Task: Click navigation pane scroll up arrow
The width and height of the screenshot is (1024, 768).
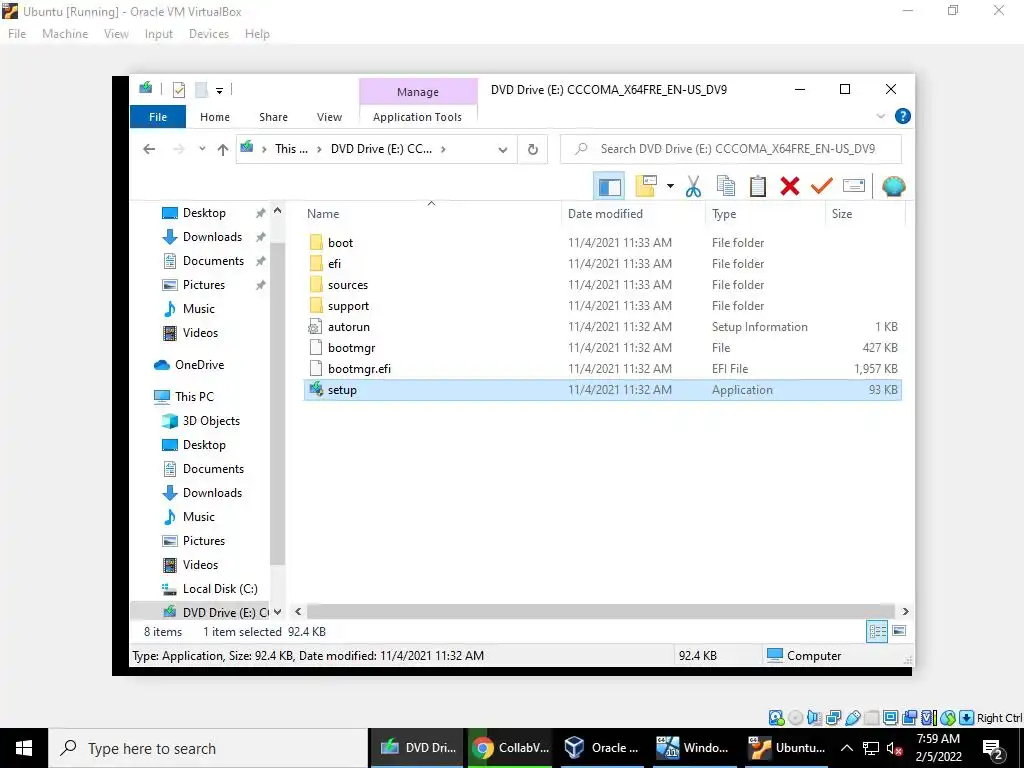Action: pyautogui.click(x=277, y=211)
